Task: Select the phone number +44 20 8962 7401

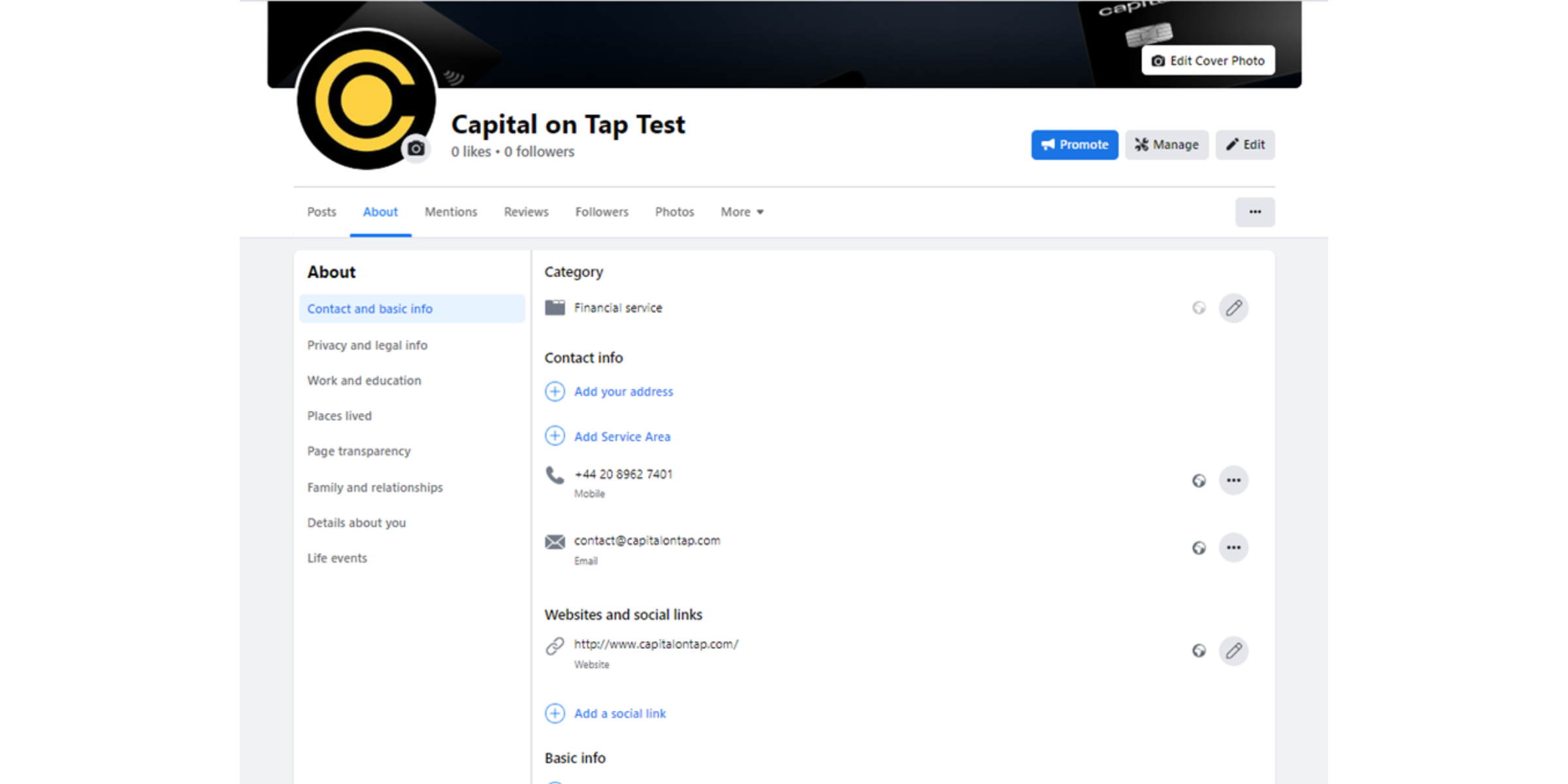Action: click(x=623, y=474)
